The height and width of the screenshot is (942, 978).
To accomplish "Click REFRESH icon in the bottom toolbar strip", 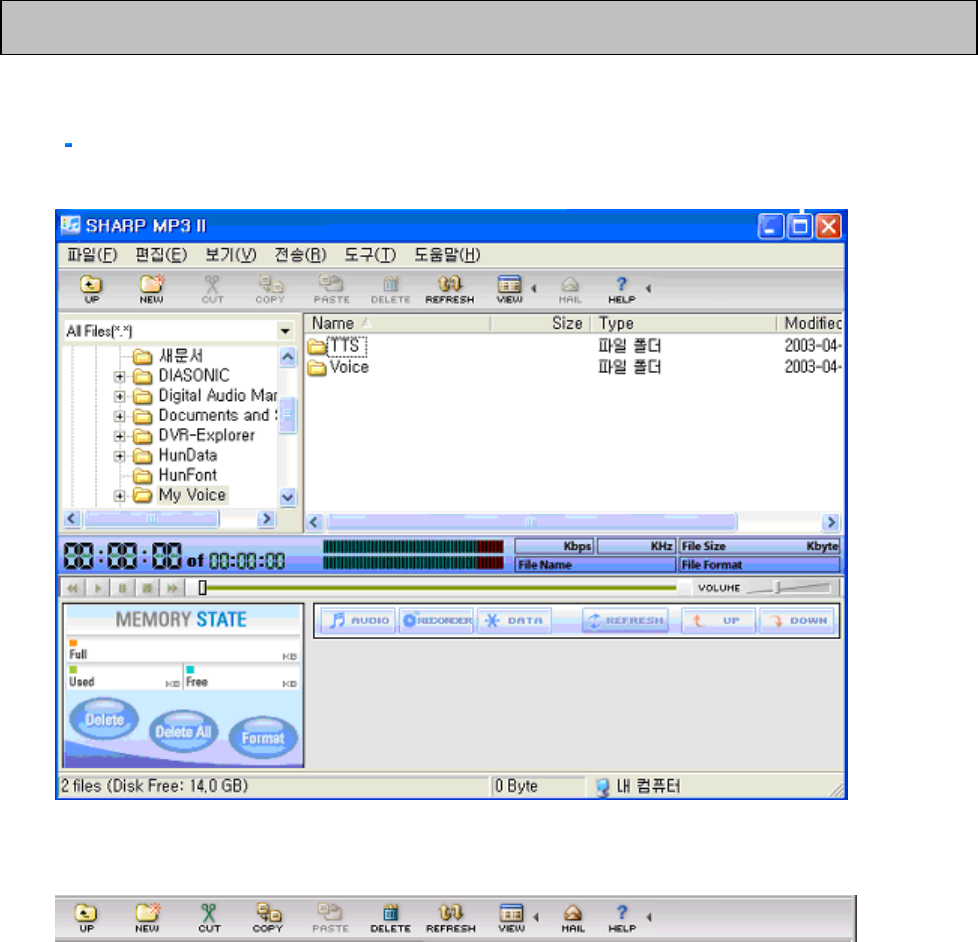I will pyautogui.click(x=451, y=918).
